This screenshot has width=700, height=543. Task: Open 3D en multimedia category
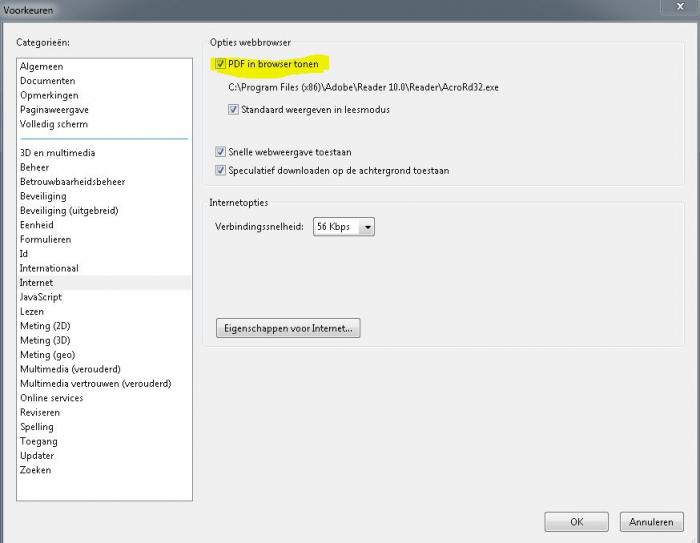point(58,153)
